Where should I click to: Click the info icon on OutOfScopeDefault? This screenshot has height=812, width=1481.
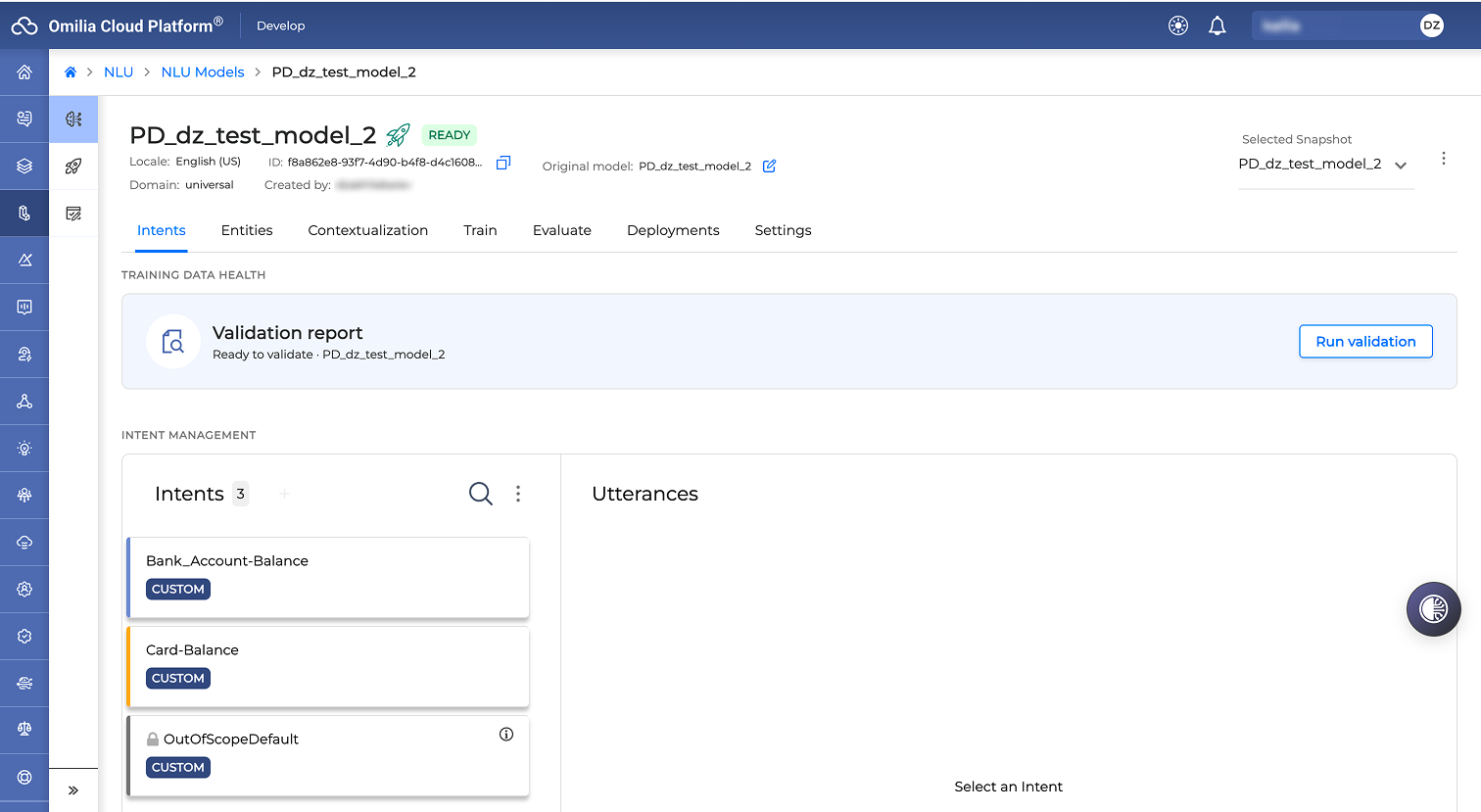click(x=506, y=734)
